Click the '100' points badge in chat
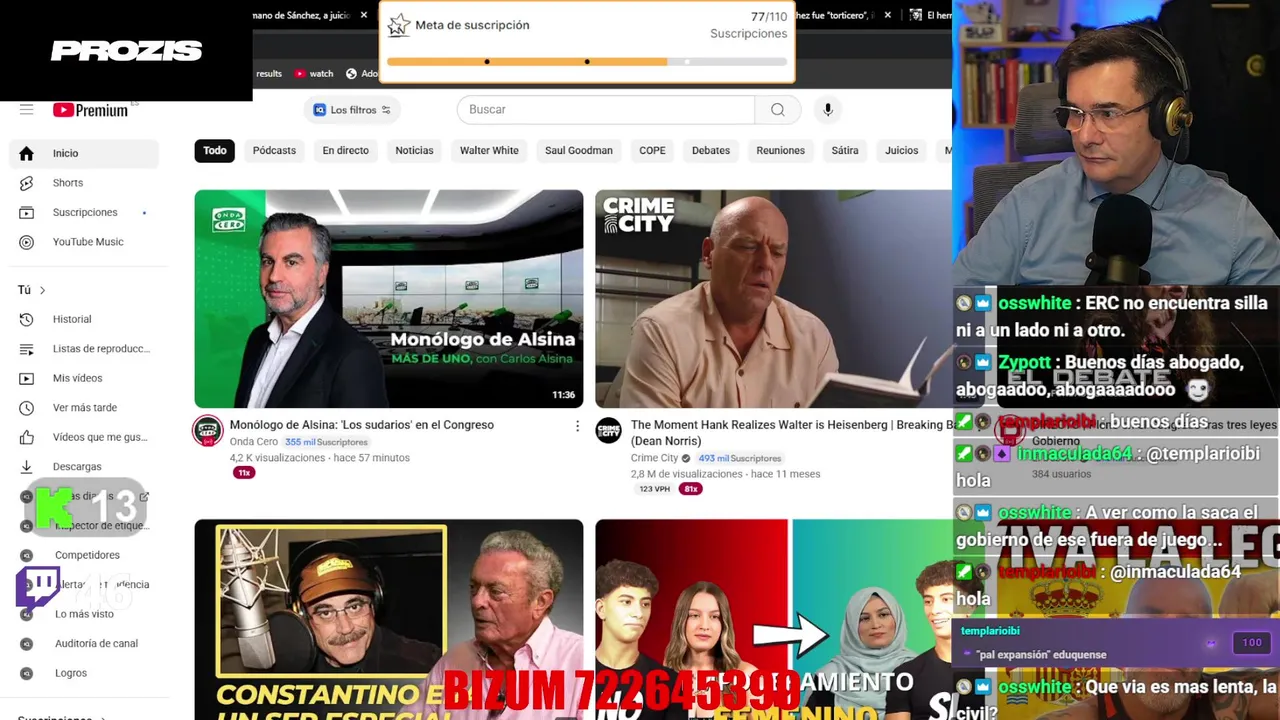The image size is (1280, 720). pos(1251,643)
